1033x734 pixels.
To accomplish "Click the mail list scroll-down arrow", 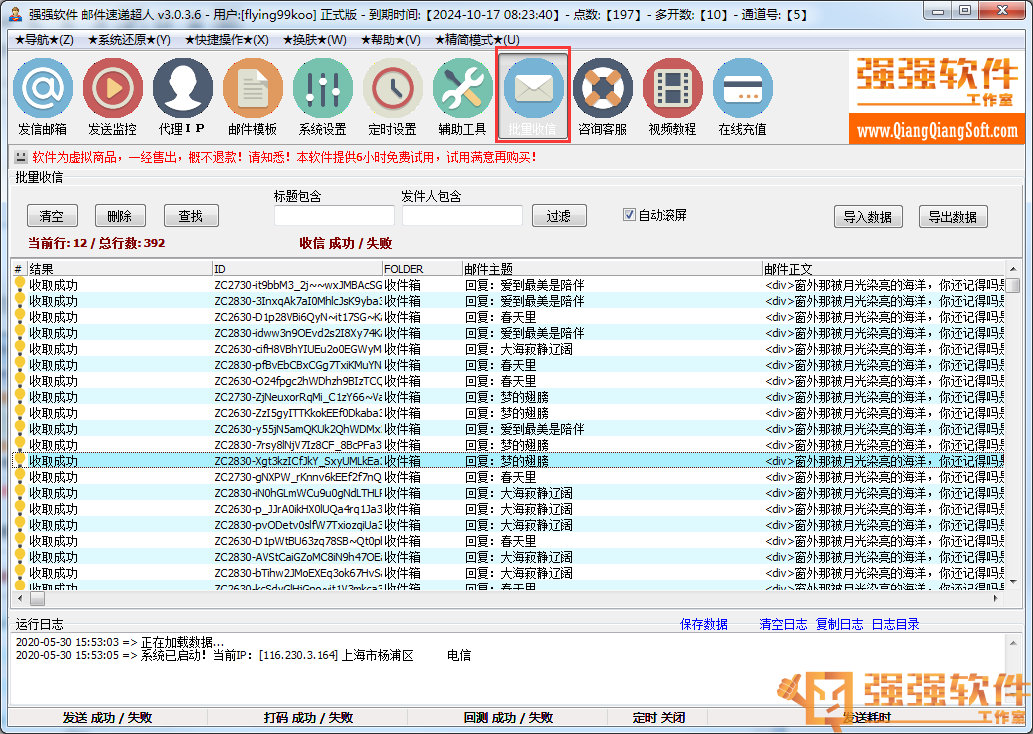I will [x=1013, y=582].
